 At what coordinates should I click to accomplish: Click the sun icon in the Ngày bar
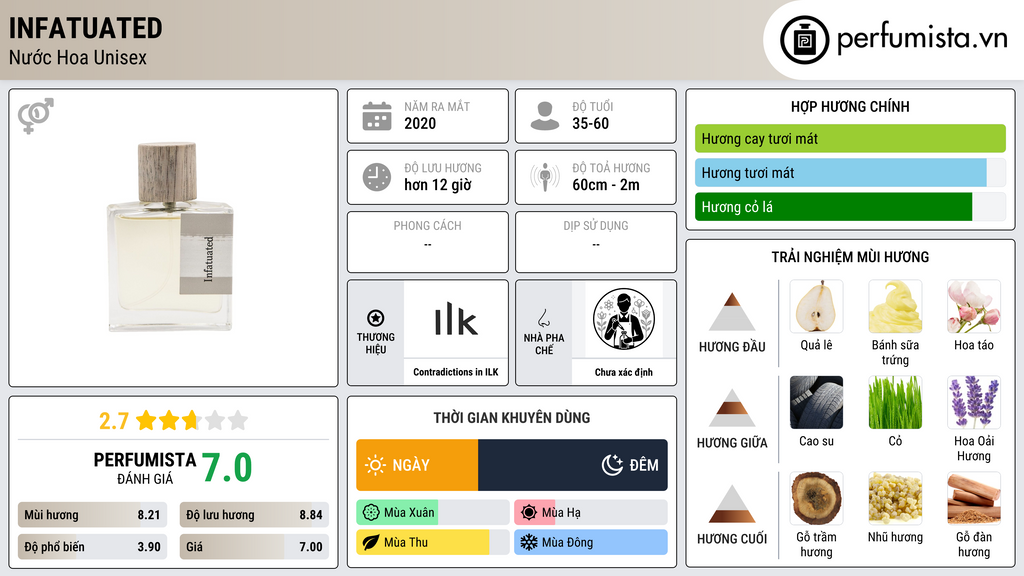click(376, 465)
